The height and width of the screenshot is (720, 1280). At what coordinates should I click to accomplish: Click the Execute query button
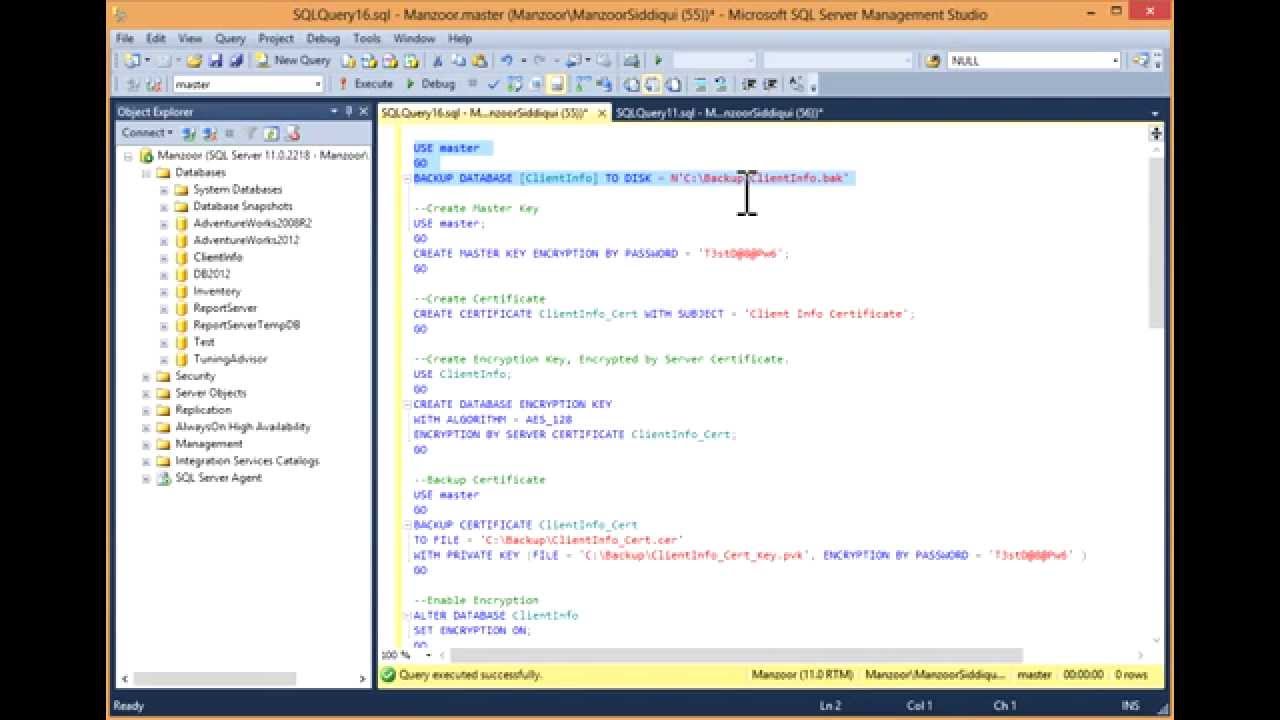(x=365, y=84)
